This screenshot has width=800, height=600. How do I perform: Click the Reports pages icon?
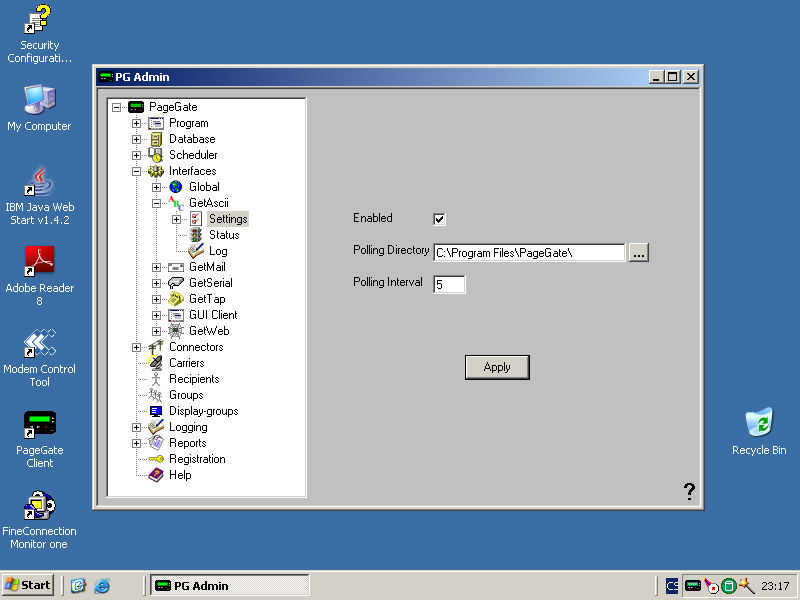tap(156, 443)
